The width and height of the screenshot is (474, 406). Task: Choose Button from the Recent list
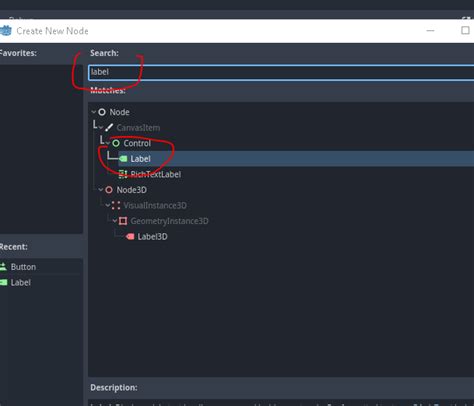tap(23, 267)
